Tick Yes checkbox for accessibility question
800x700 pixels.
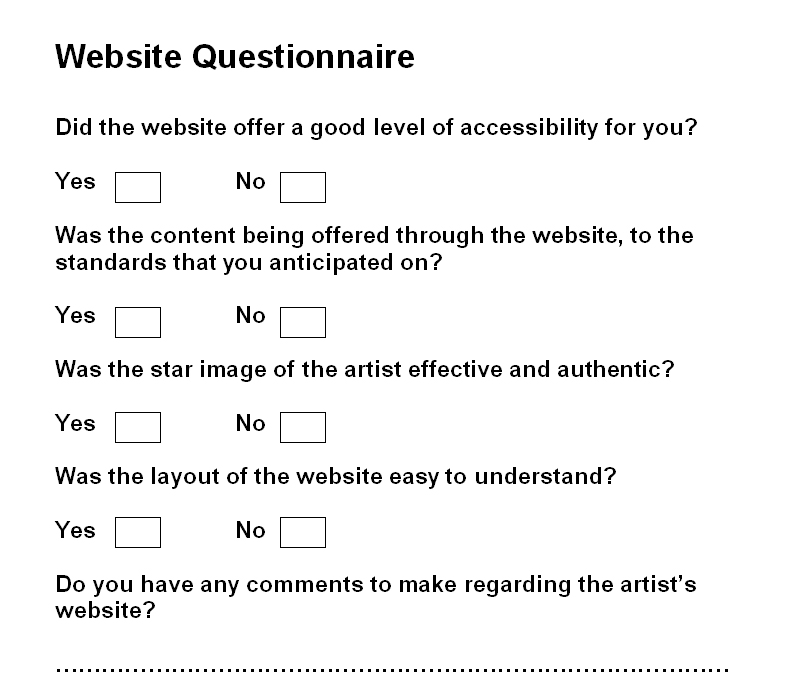(x=138, y=187)
